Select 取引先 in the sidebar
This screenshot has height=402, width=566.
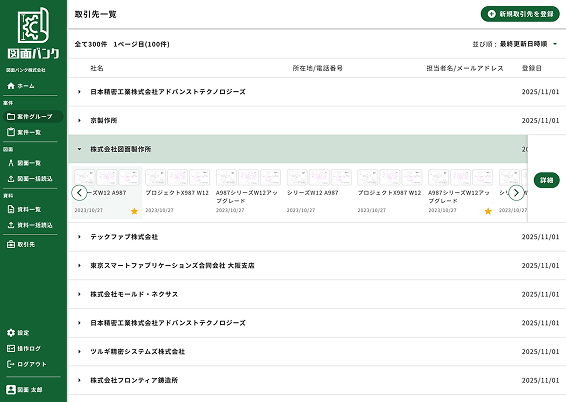21,244
